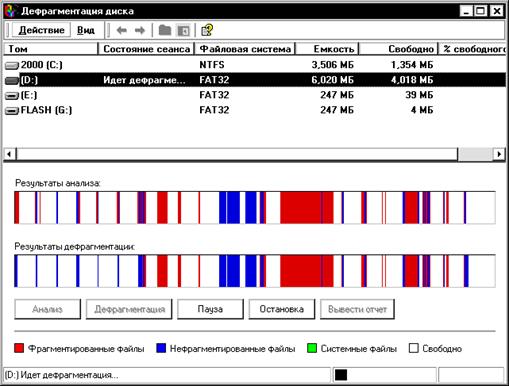The height and width of the screenshot is (386, 509).
Task: Click the Forward arrow toolbar icon
Action: click(x=140, y=31)
